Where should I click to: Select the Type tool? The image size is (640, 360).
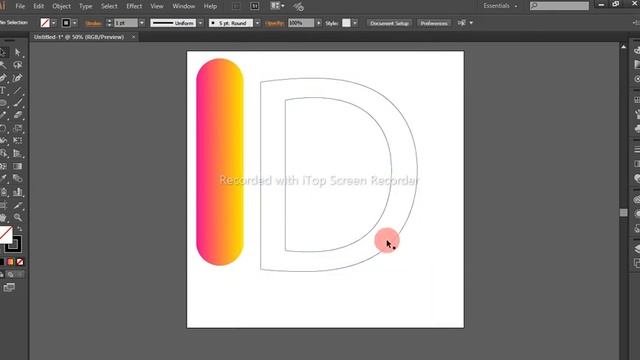coord(3,90)
